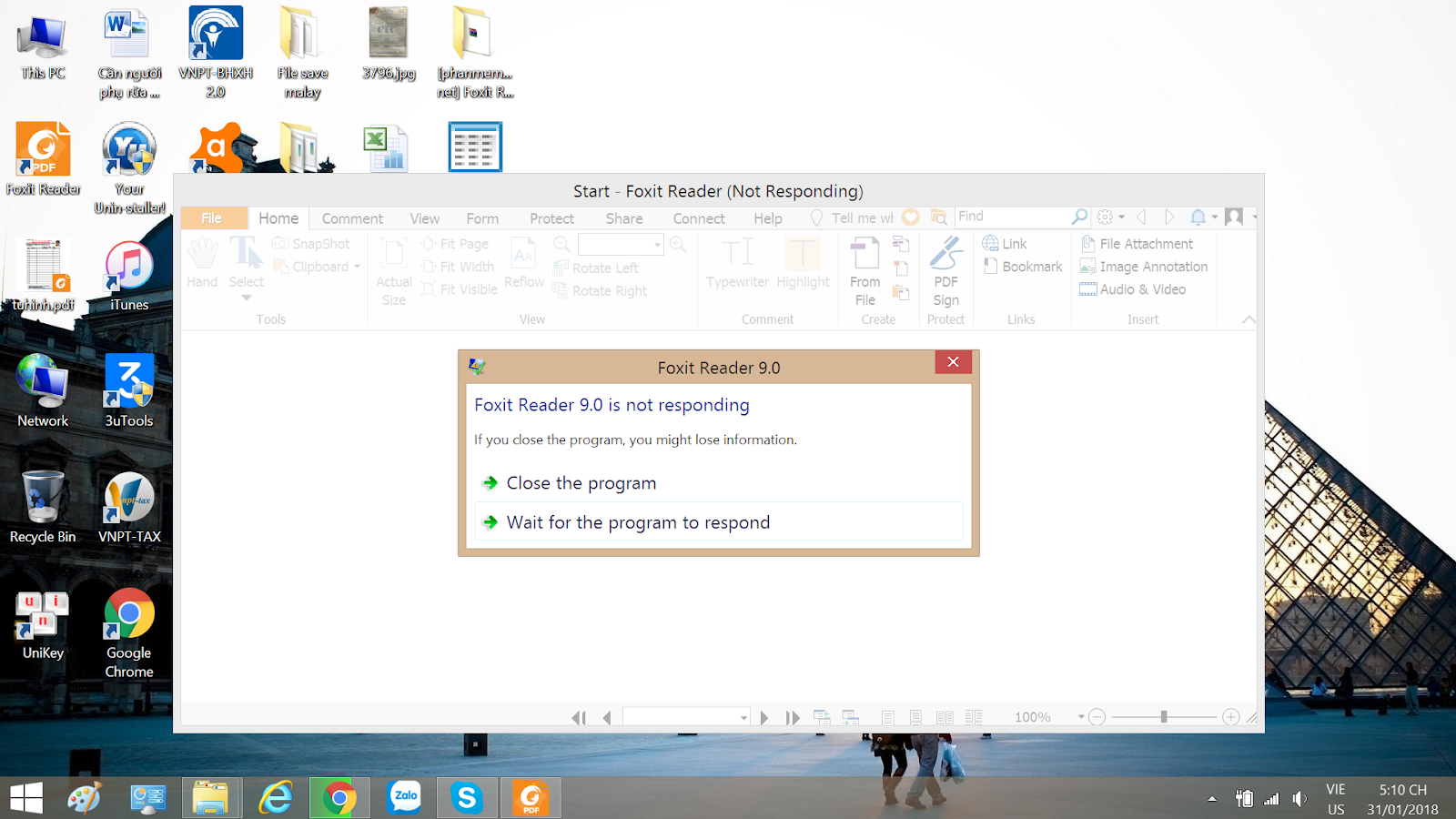Adjust the zoom slider handle

point(1164,717)
